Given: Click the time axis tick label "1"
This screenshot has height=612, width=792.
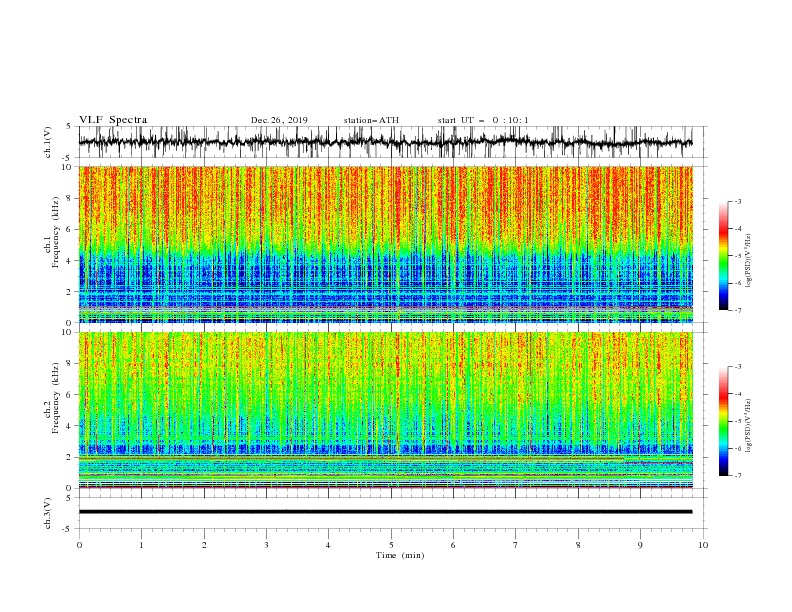Looking at the screenshot, I should [141, 545].
